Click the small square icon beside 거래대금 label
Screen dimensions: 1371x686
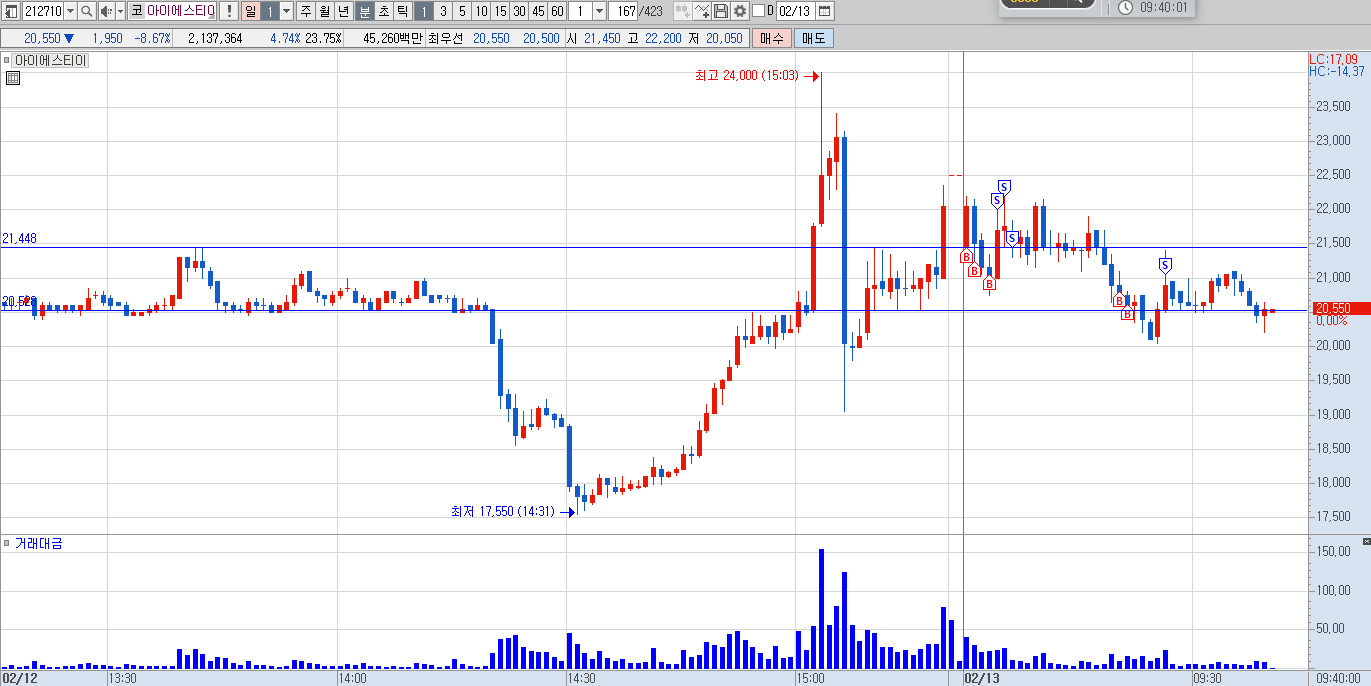coord(7,543)
